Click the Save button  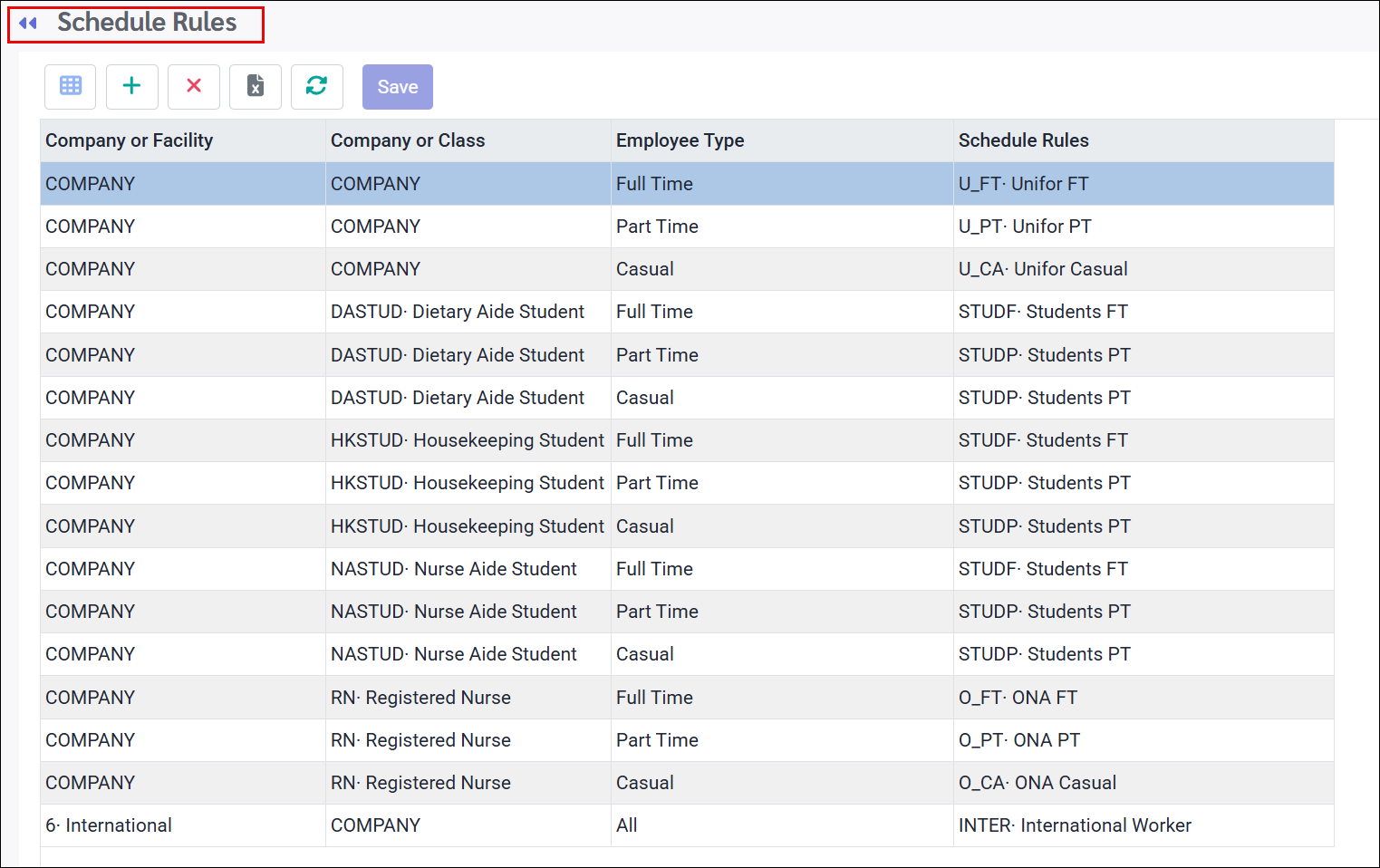(x=398, y=87)
